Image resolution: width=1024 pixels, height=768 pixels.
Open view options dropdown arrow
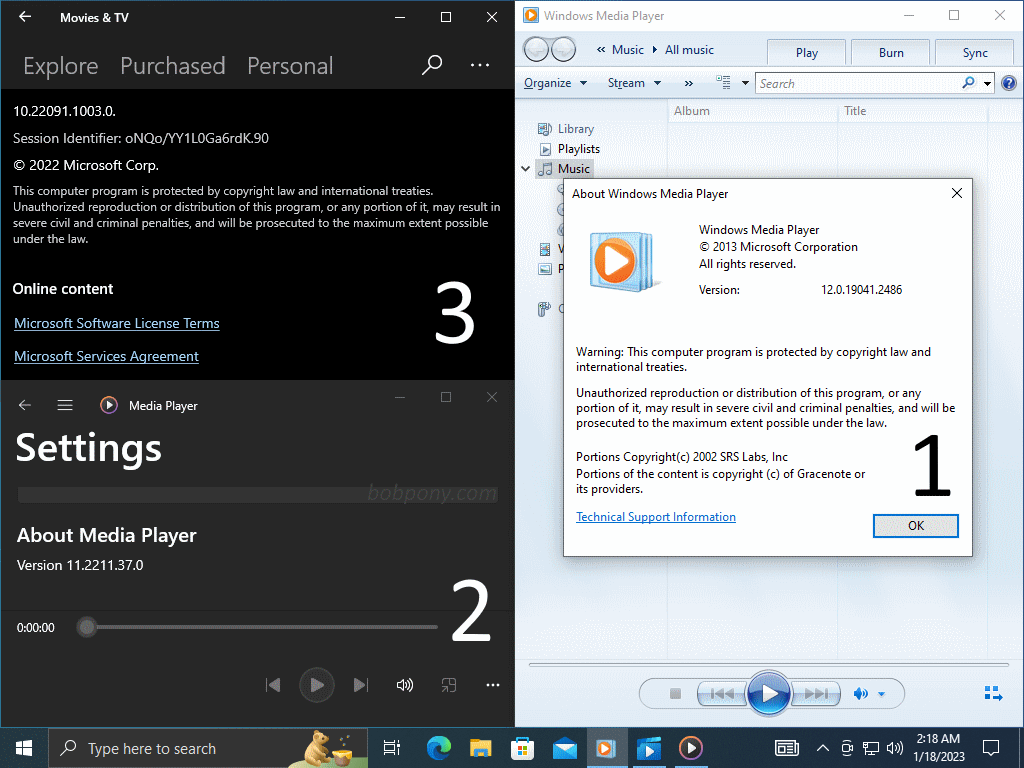click(x=744, y=83)
